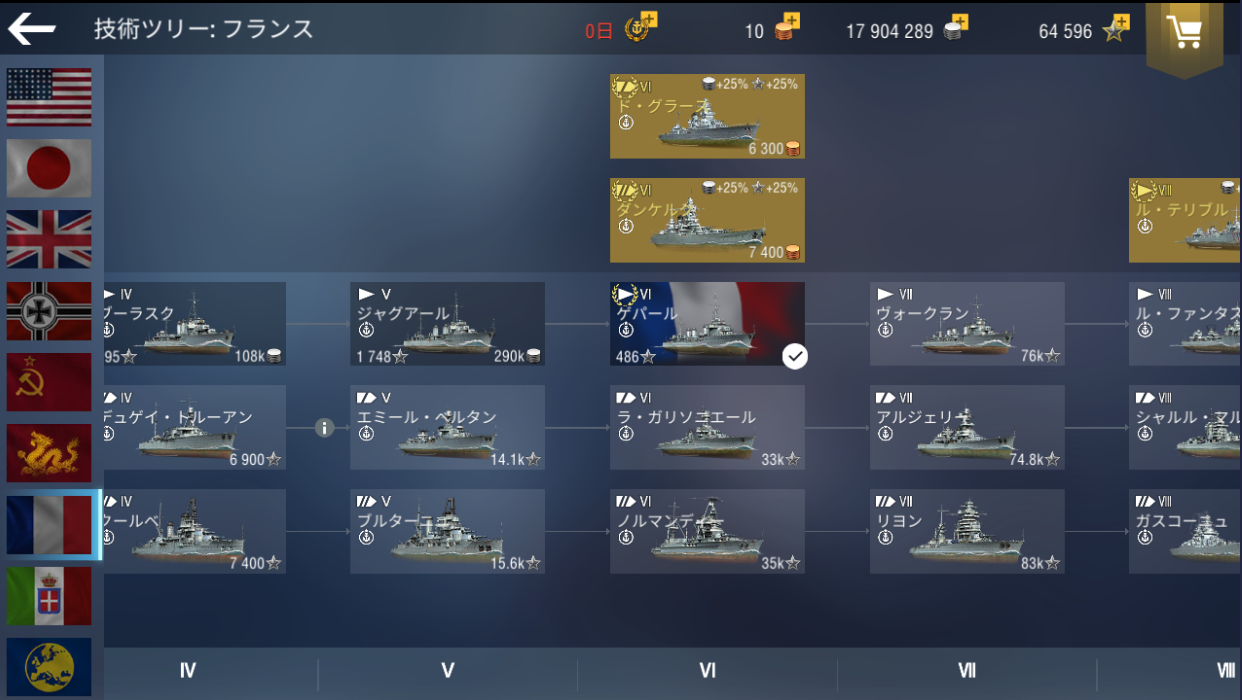
Task: Select the USA flag nation
Action: (x=49, y=97)
